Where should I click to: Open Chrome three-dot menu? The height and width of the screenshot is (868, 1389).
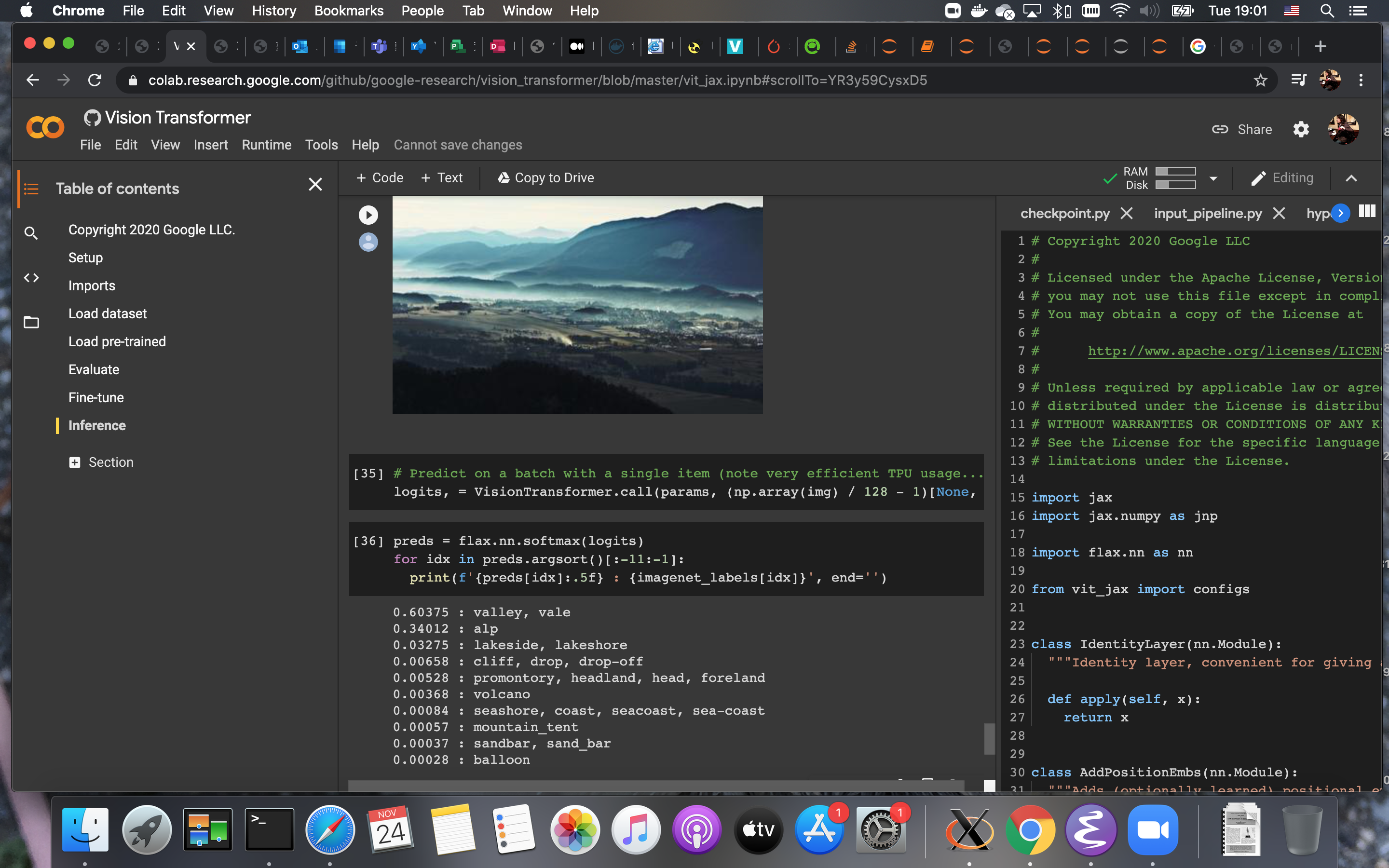pyautogui.click(x=1361, y=81)
